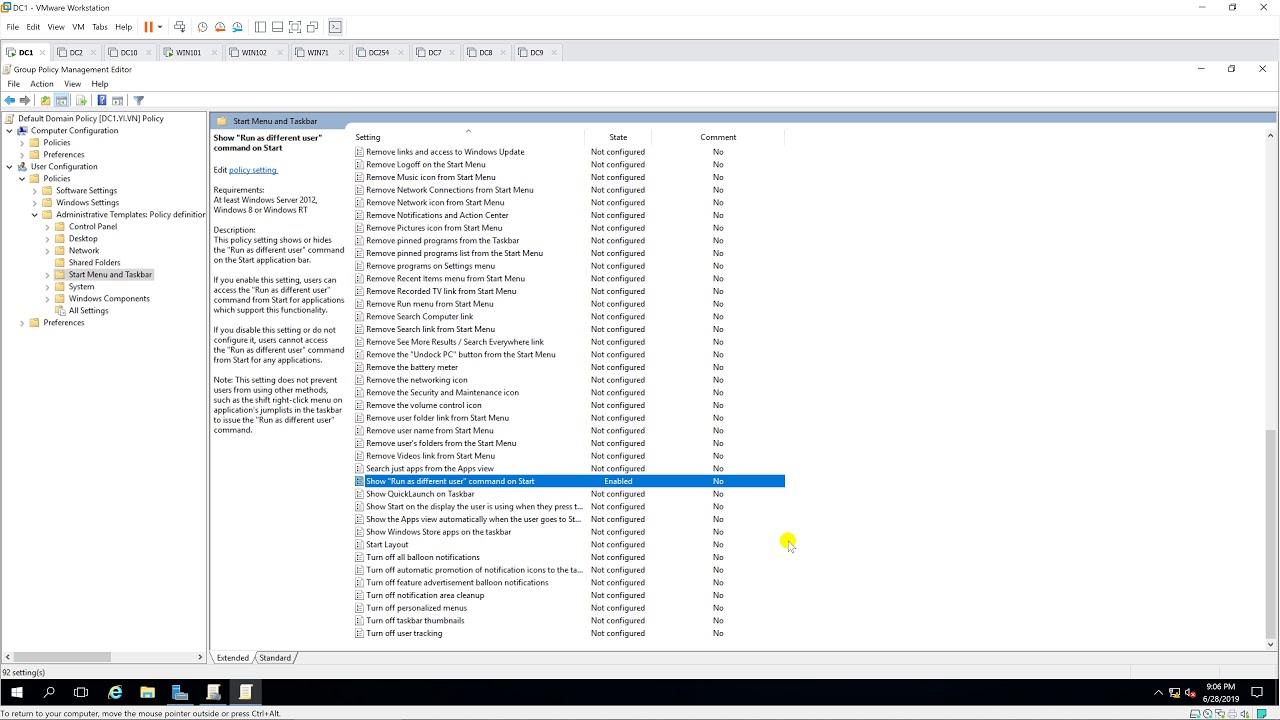Open Windows Start button in guest taskbar
This screenshot has height=720, width=1280.
(x=16, y=692)
